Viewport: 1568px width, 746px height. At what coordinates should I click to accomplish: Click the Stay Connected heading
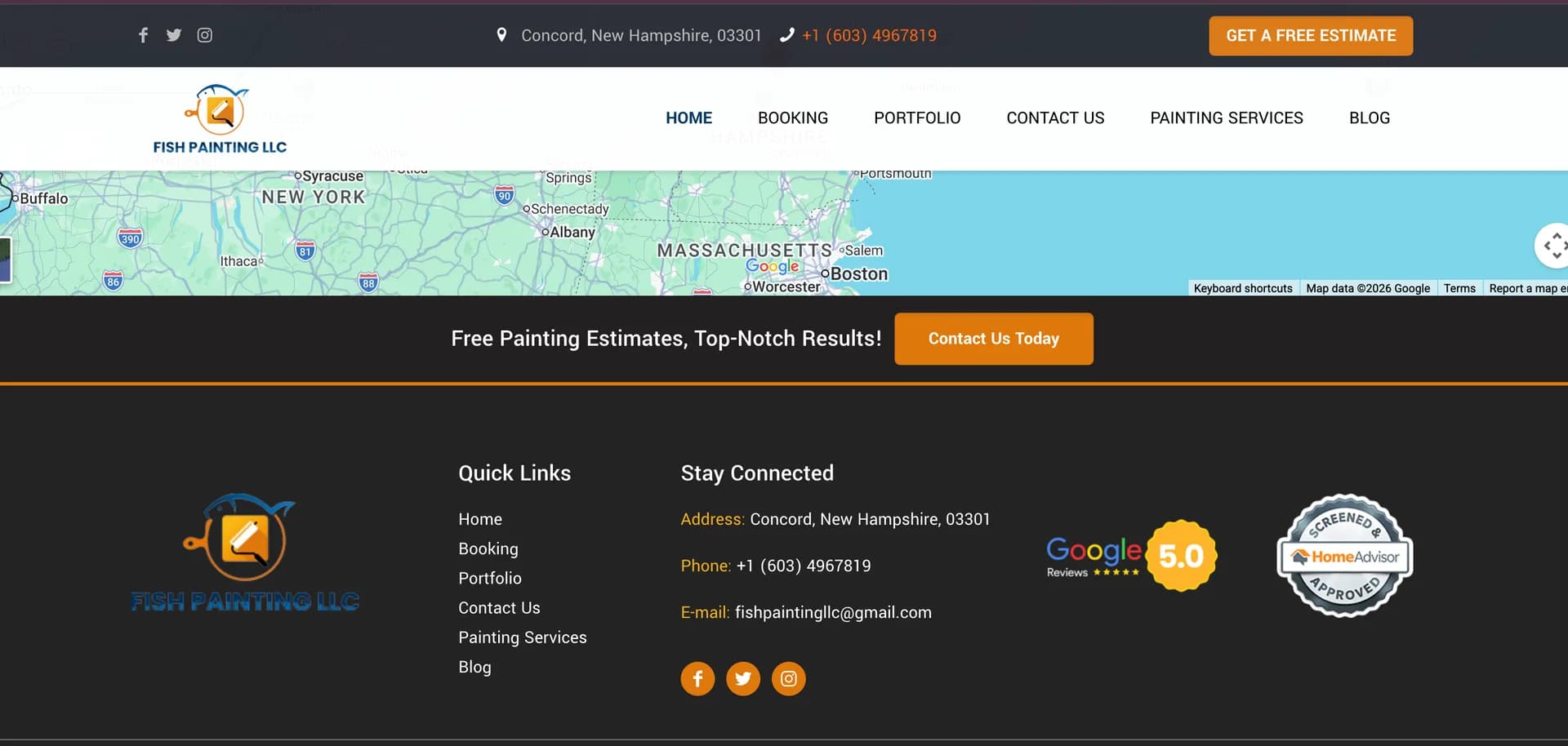point(757,473)
